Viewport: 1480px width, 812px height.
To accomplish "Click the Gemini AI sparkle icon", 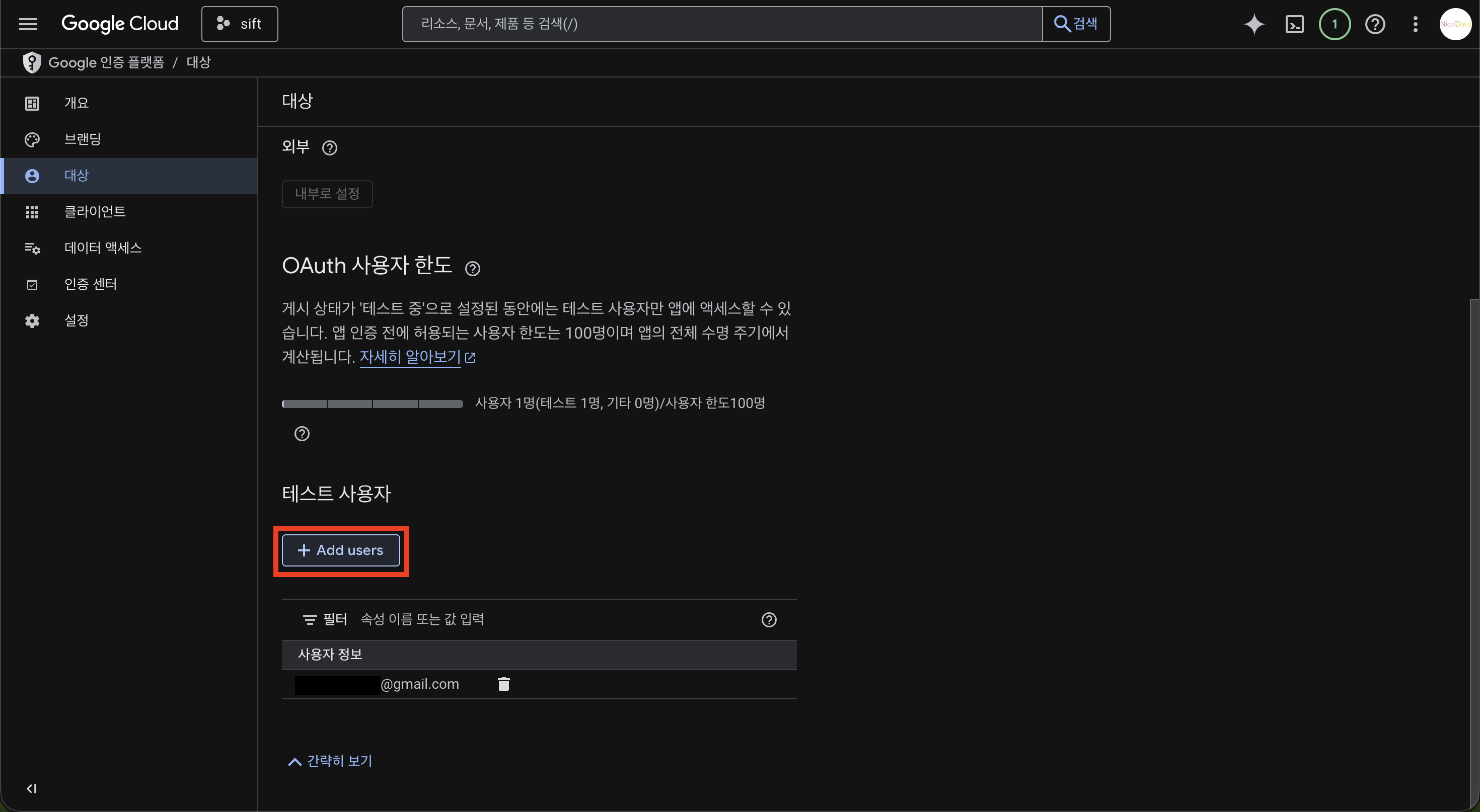I will pos(1253,24).
